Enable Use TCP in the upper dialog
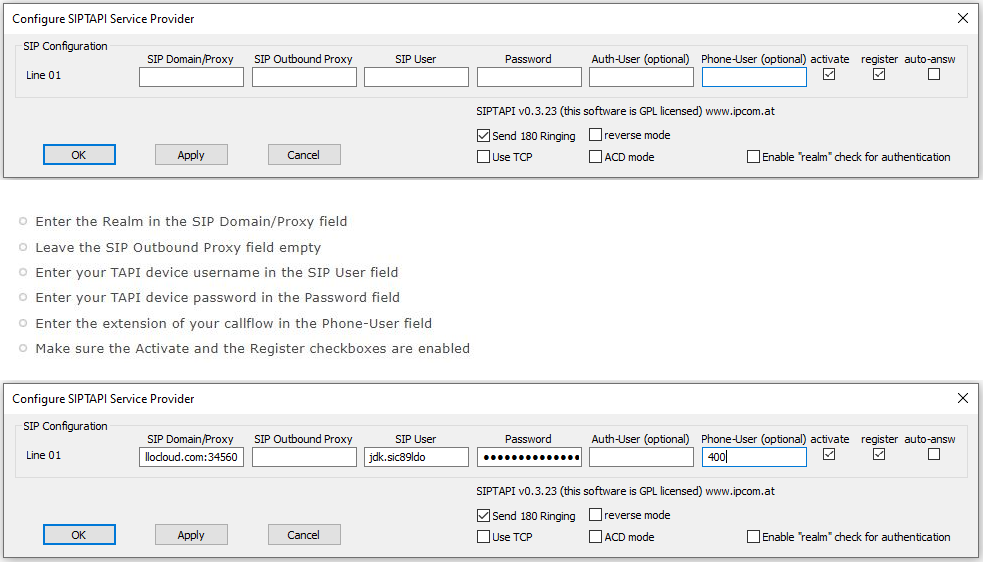The image size is (983, 562). 484,157
